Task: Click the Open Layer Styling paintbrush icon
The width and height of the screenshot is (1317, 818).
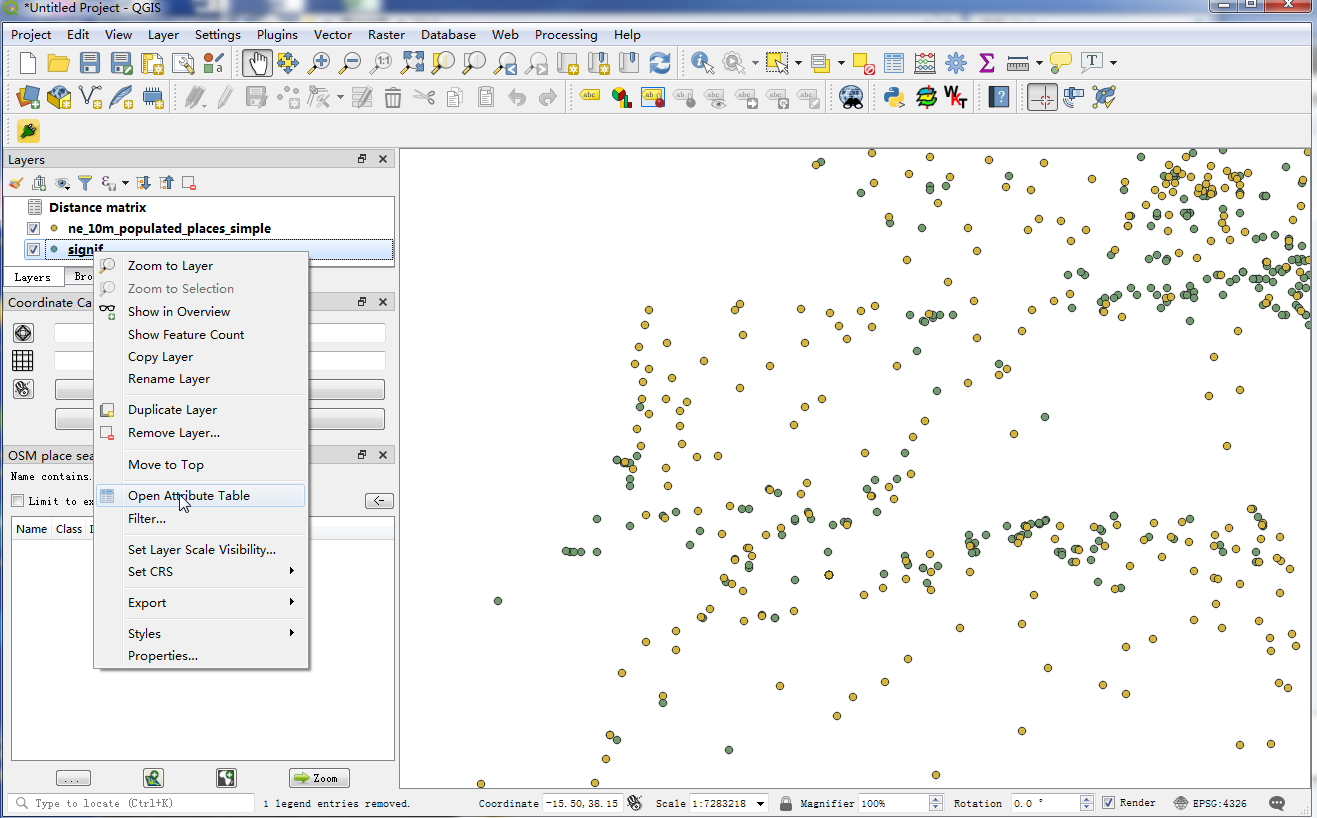Action: (x=16, y=183)
